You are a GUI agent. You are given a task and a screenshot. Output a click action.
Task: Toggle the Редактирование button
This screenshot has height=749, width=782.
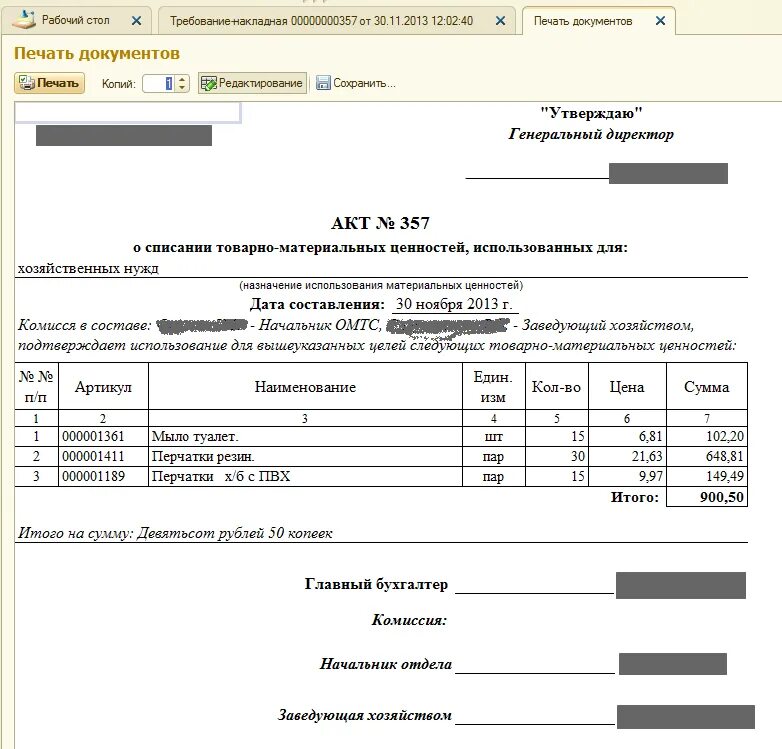252,83
